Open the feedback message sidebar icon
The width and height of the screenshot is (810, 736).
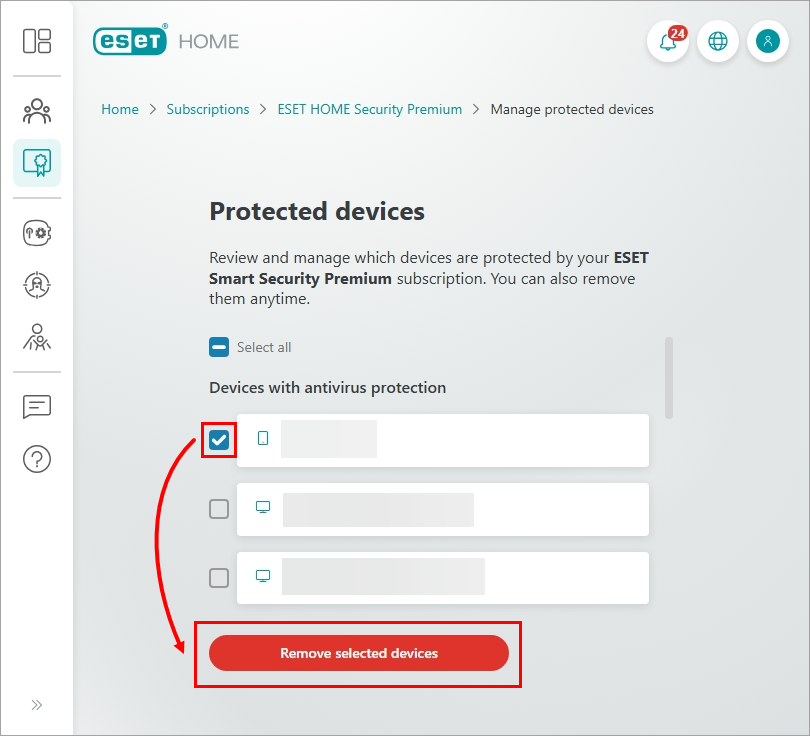click(37, 407)
